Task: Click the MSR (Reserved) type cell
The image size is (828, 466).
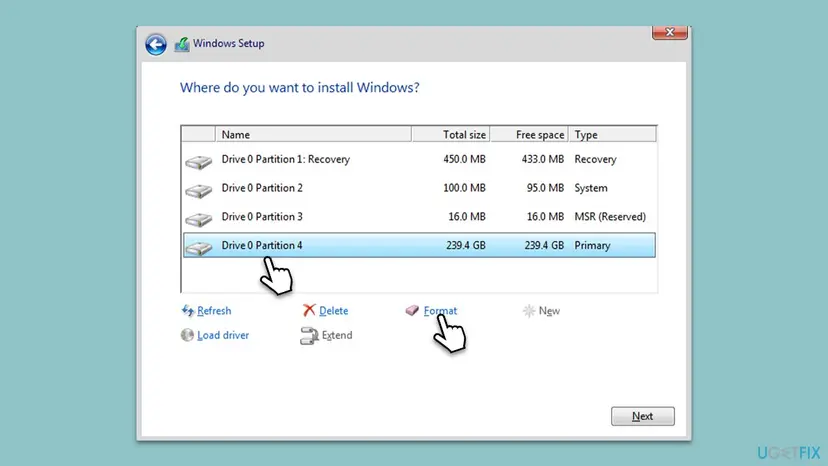Action: coord(610,217)
